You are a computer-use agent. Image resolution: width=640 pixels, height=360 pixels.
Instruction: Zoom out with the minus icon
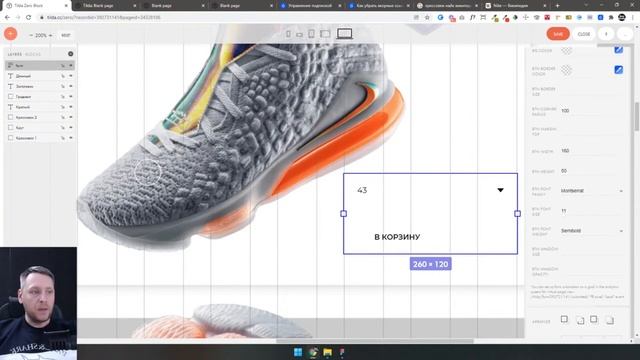coord(31,36)
